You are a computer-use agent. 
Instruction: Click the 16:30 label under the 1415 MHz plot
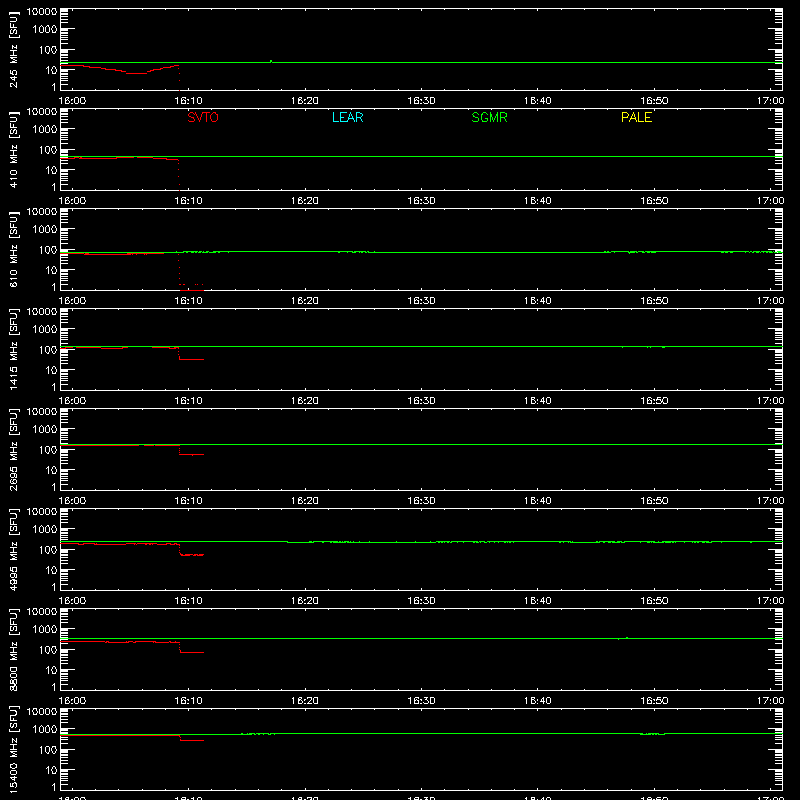click(421, 401)
